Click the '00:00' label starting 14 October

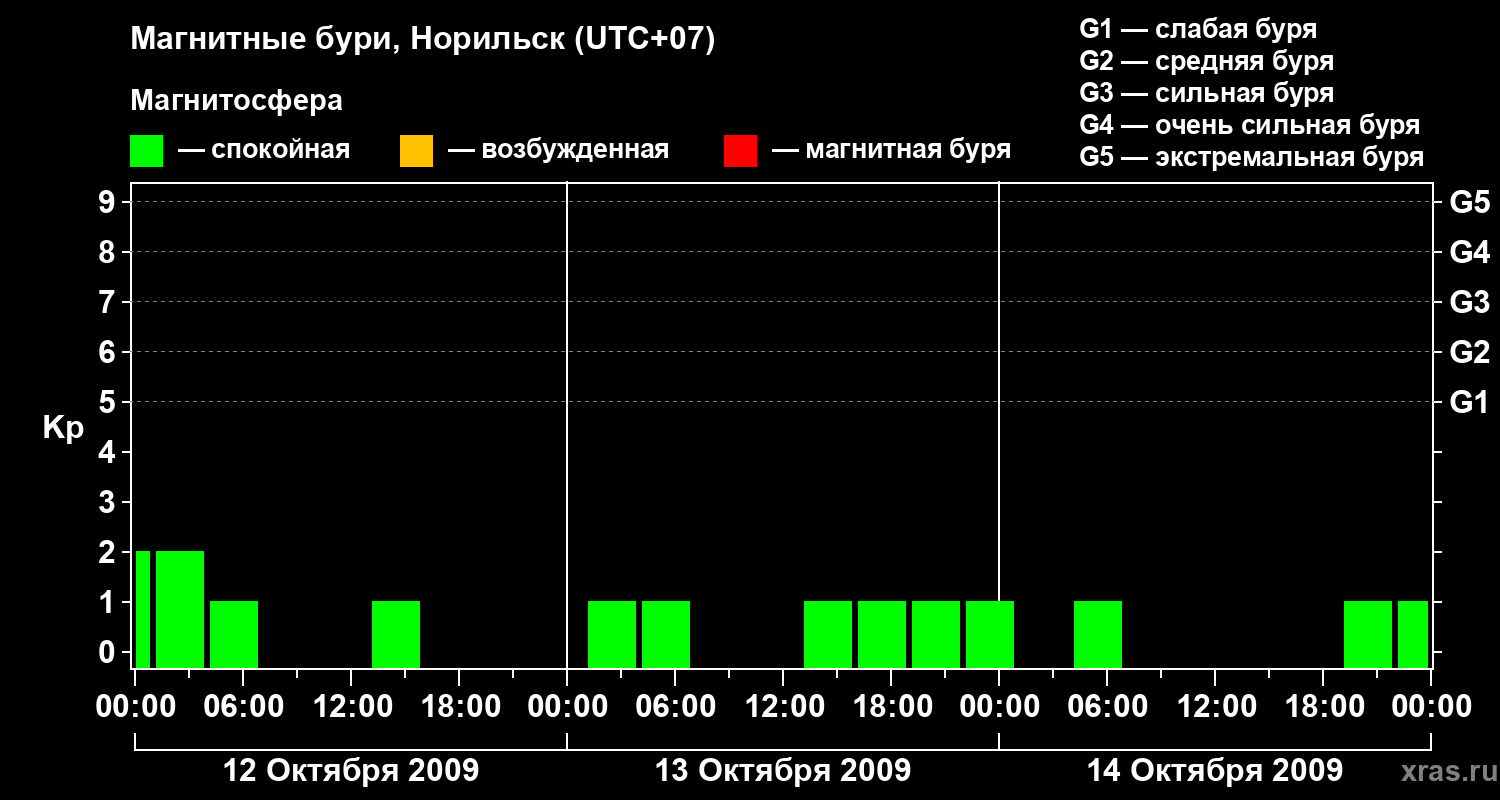point(999,707)
